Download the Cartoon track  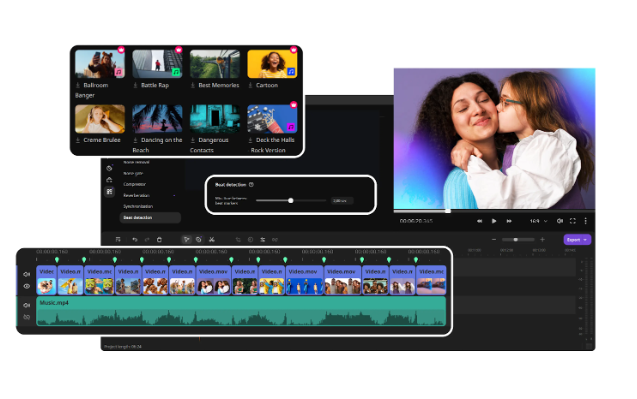coord(250,85)
